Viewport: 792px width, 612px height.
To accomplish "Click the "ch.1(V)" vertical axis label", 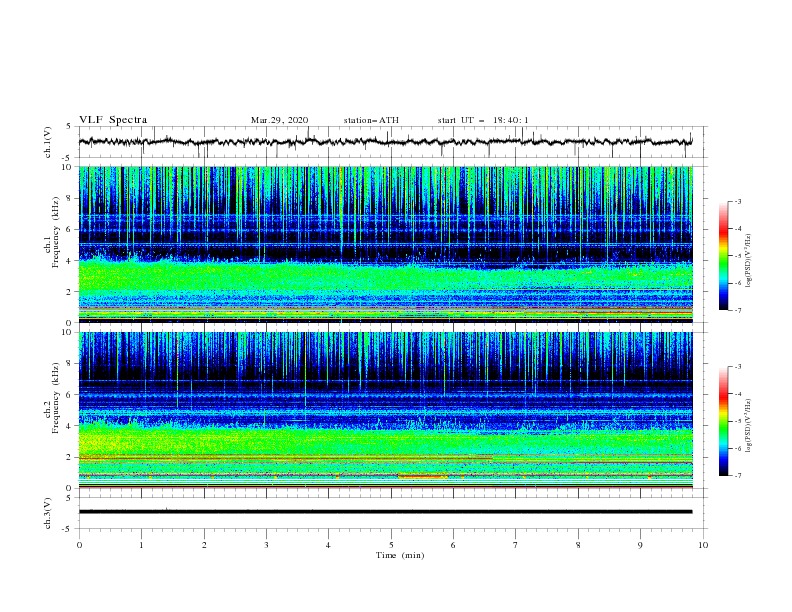I will click(x=48, y=142).
